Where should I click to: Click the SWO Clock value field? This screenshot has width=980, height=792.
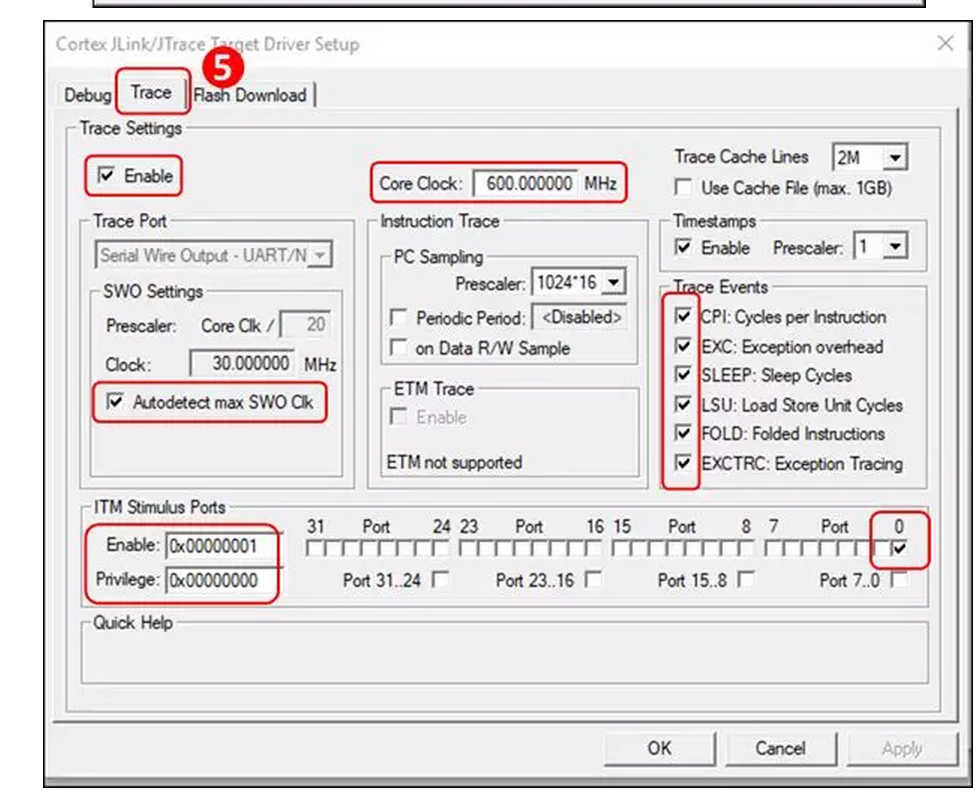coord(241,363)
